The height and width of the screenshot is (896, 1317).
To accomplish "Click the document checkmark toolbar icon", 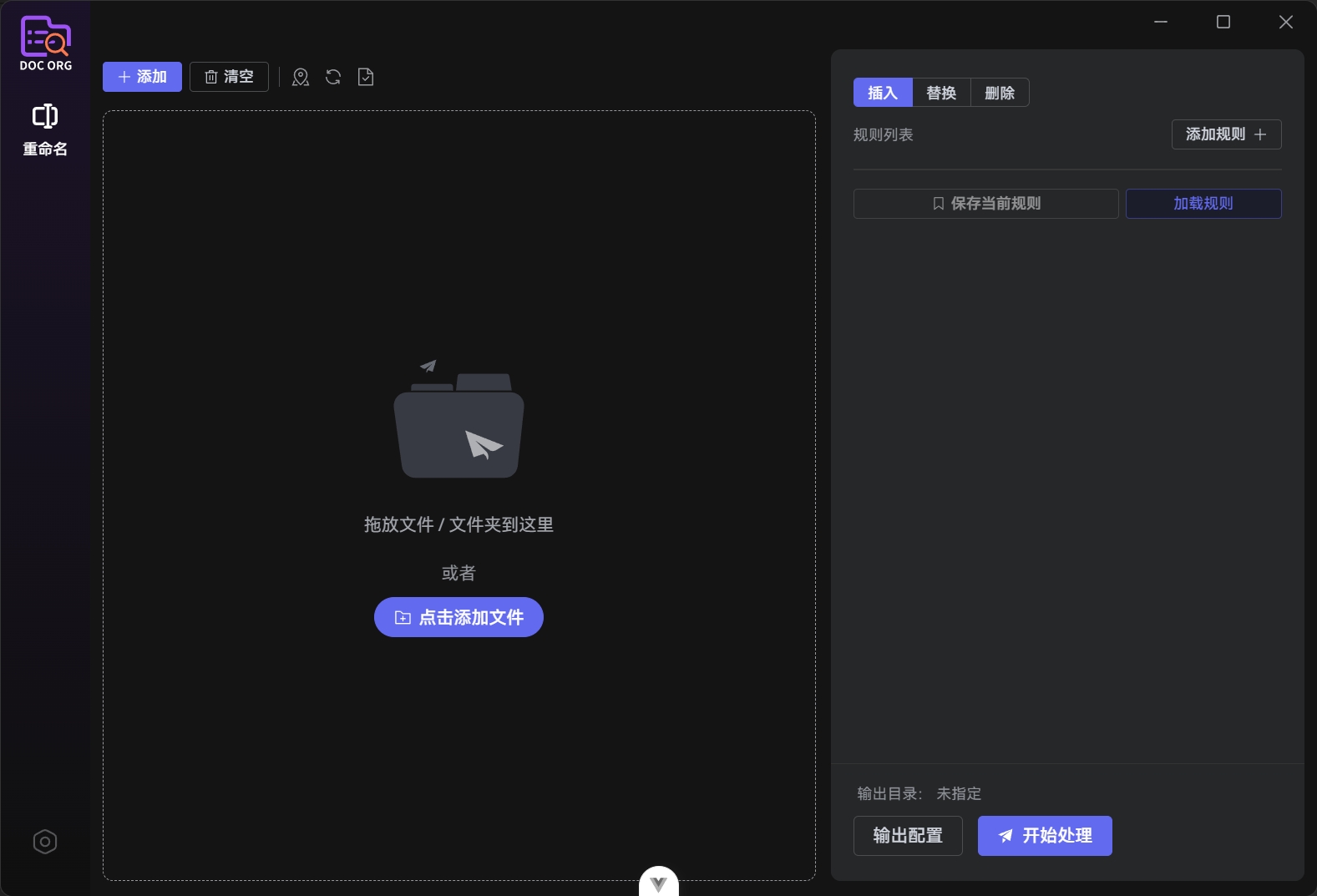I will pyautogui.click(x=366, y=78).
